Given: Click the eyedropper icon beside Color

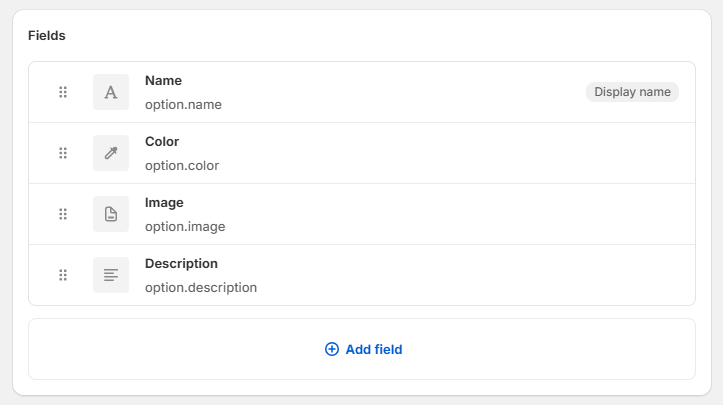Looking at the screenshot, I should 111,153.
